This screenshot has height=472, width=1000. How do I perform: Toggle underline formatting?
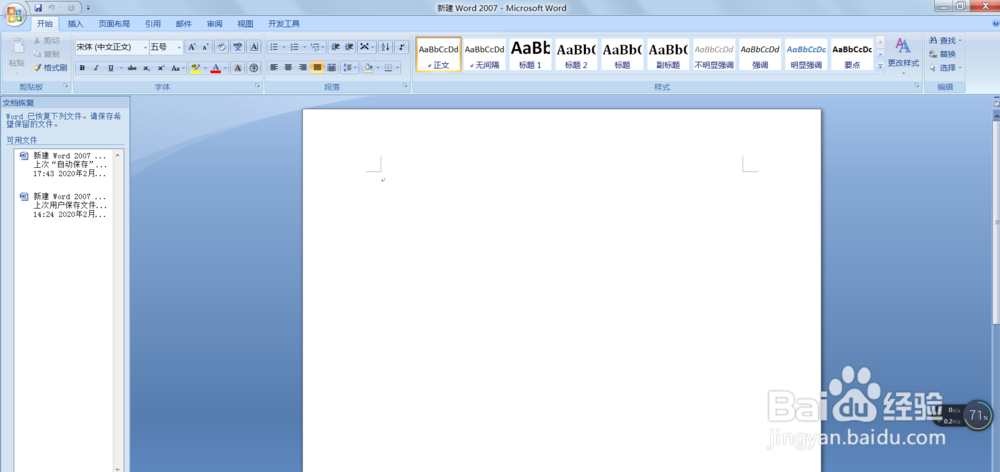point(111,68)
